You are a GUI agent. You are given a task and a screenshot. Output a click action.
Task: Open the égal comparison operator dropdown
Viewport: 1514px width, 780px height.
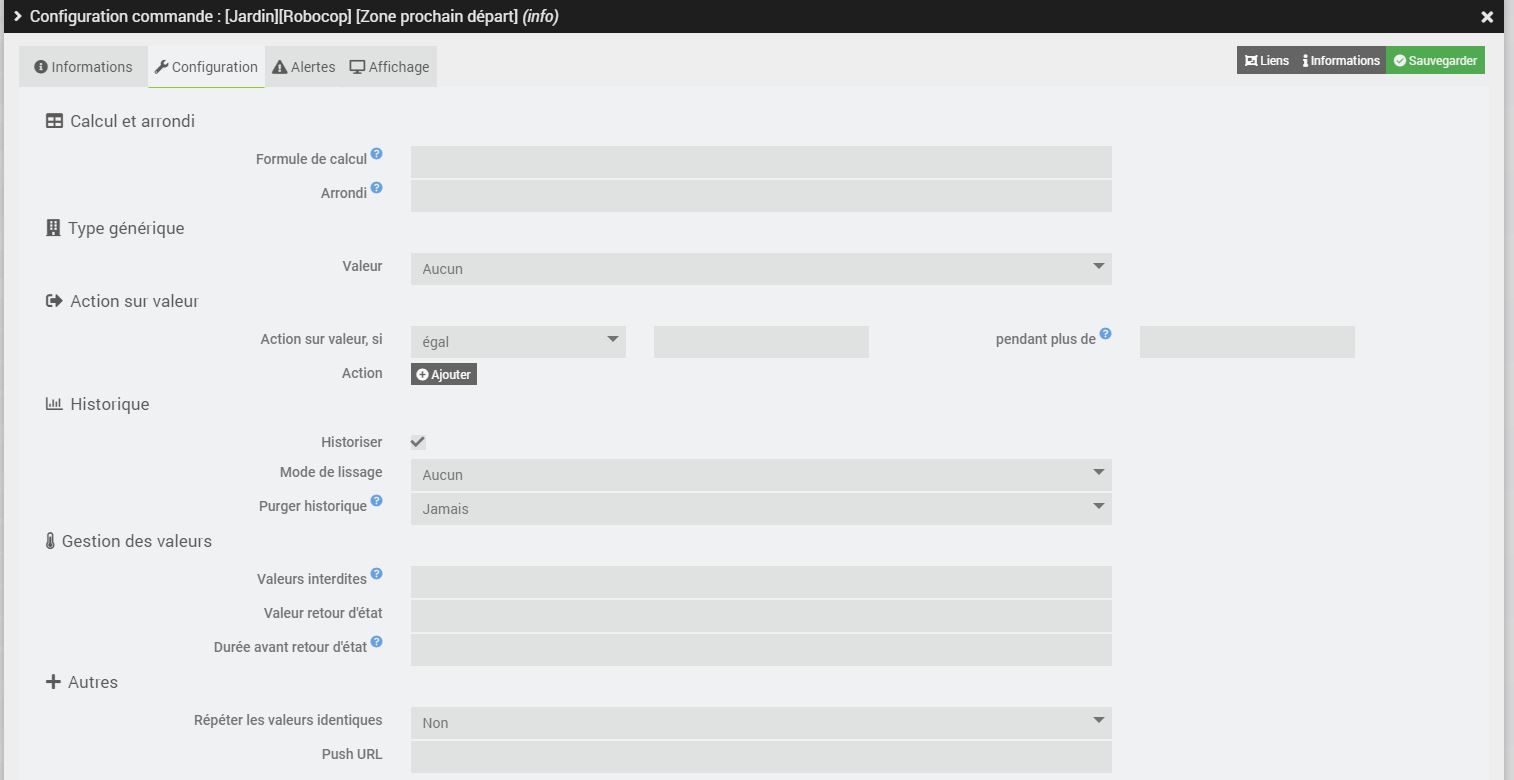(x=518, y=342)
